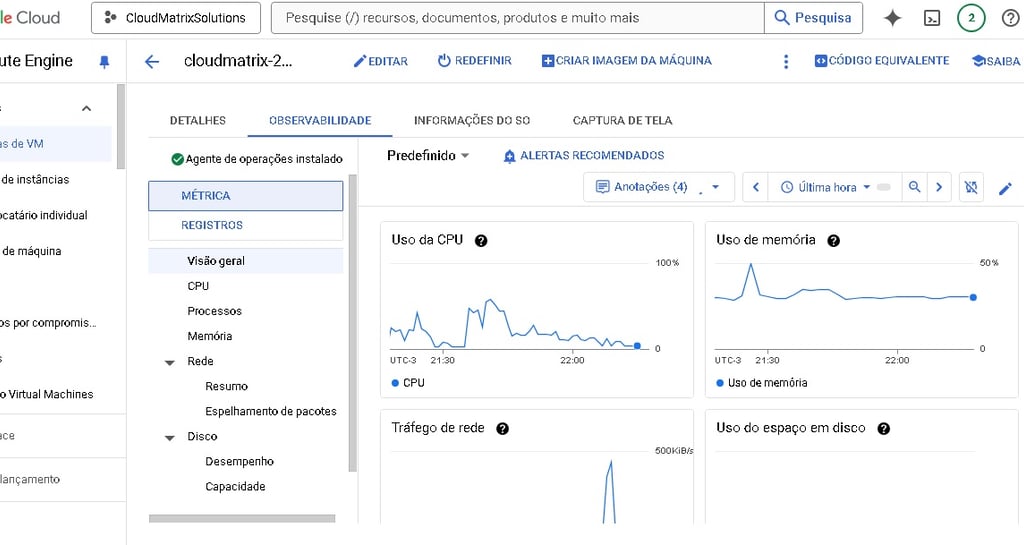1024x545 pixels.
Task: Click CRIAR IMAGEM DA MÁQUINA
Action: pos(627,61)
